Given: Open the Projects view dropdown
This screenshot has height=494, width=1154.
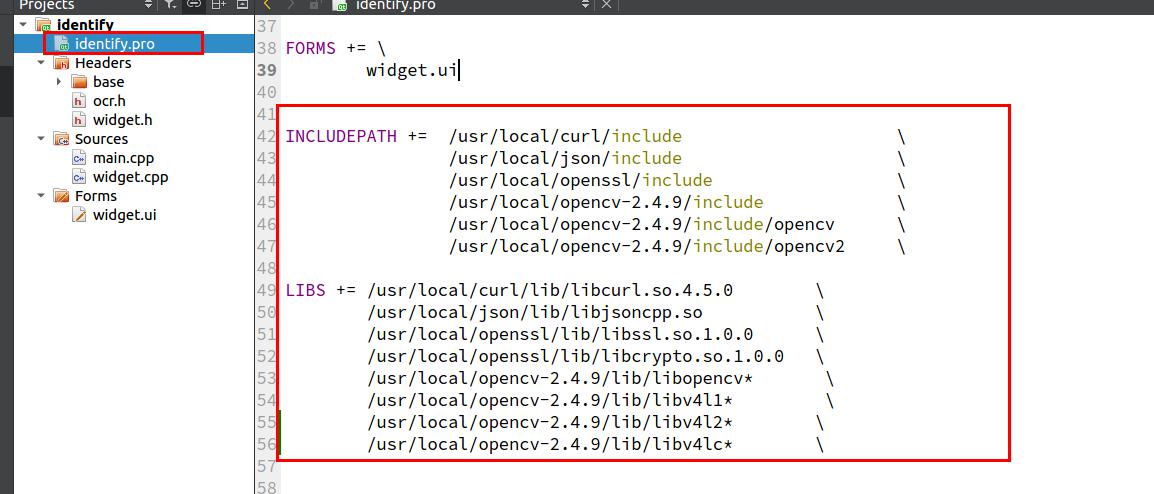Looking at the screenshot, I should coord(148,4).
